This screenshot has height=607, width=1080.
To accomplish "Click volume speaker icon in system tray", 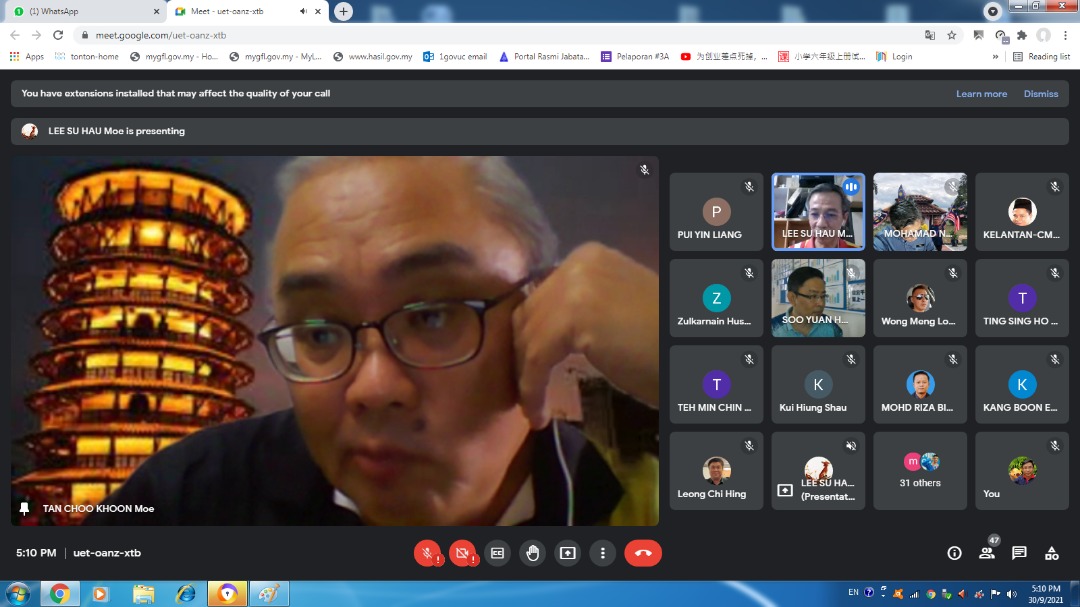I will pyautogui.click(x=1011, y=593).
